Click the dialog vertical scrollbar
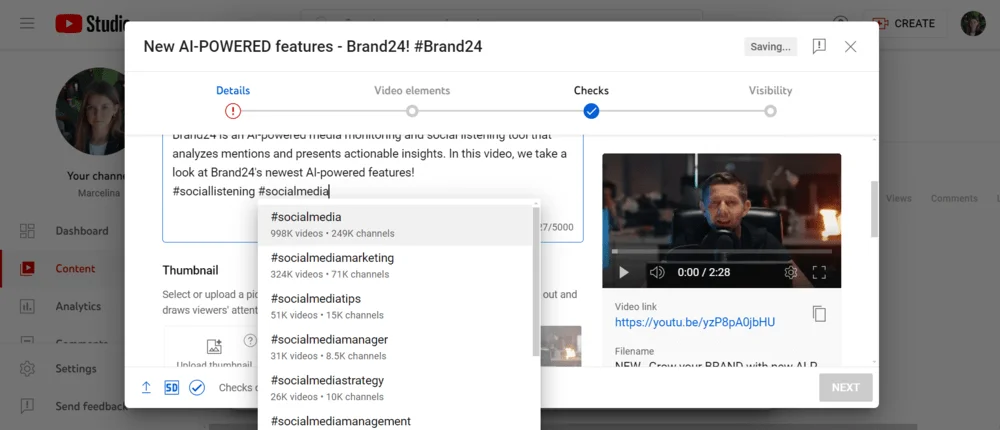The image size is (1000, 430). (874, 211)
